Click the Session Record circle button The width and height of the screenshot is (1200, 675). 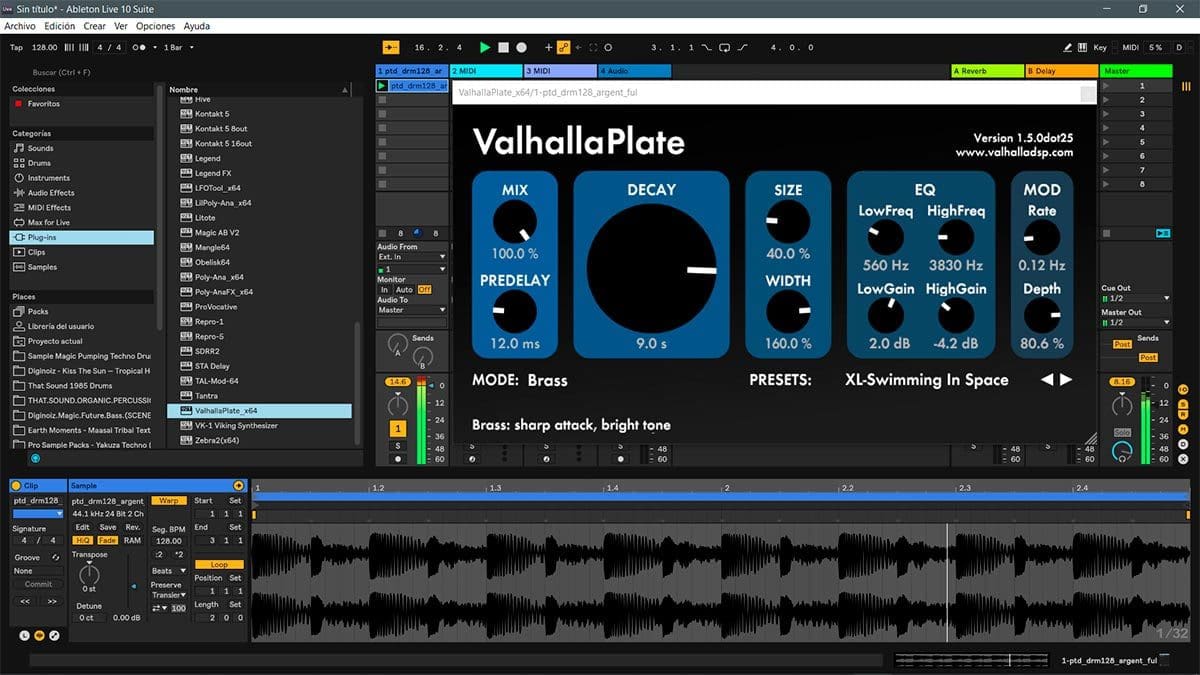point(608,47)
